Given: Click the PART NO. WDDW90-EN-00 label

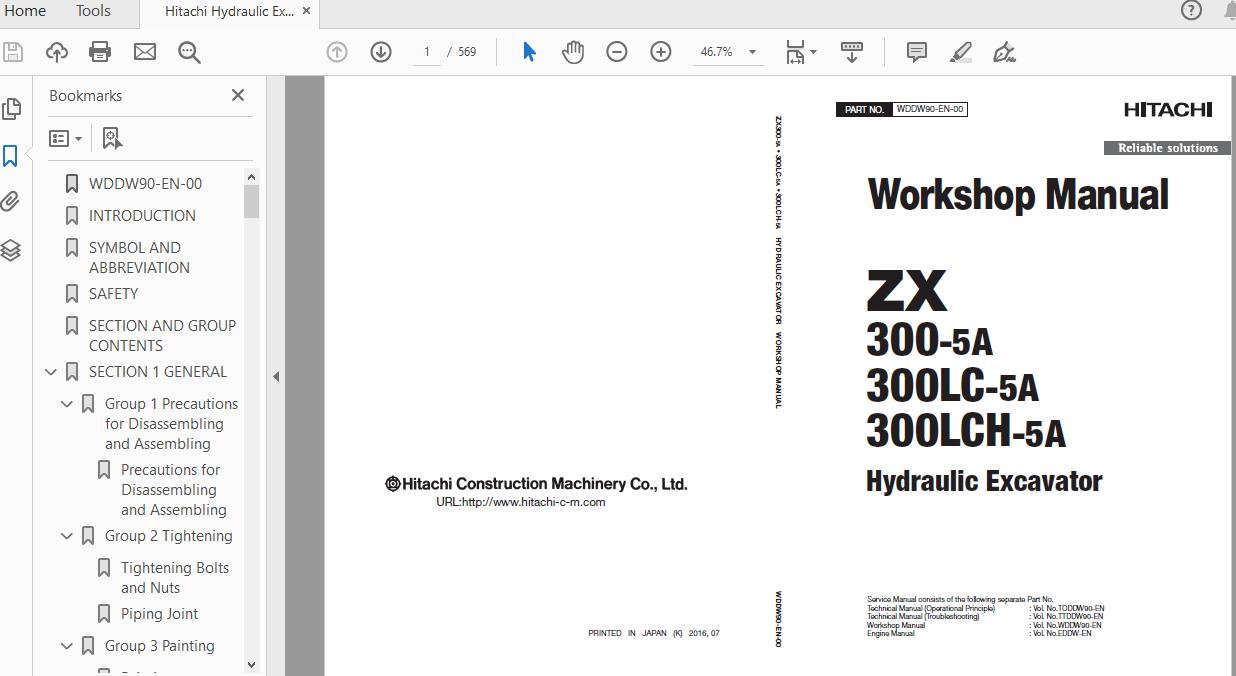Looking at the screenshot, I should (901, 109).
